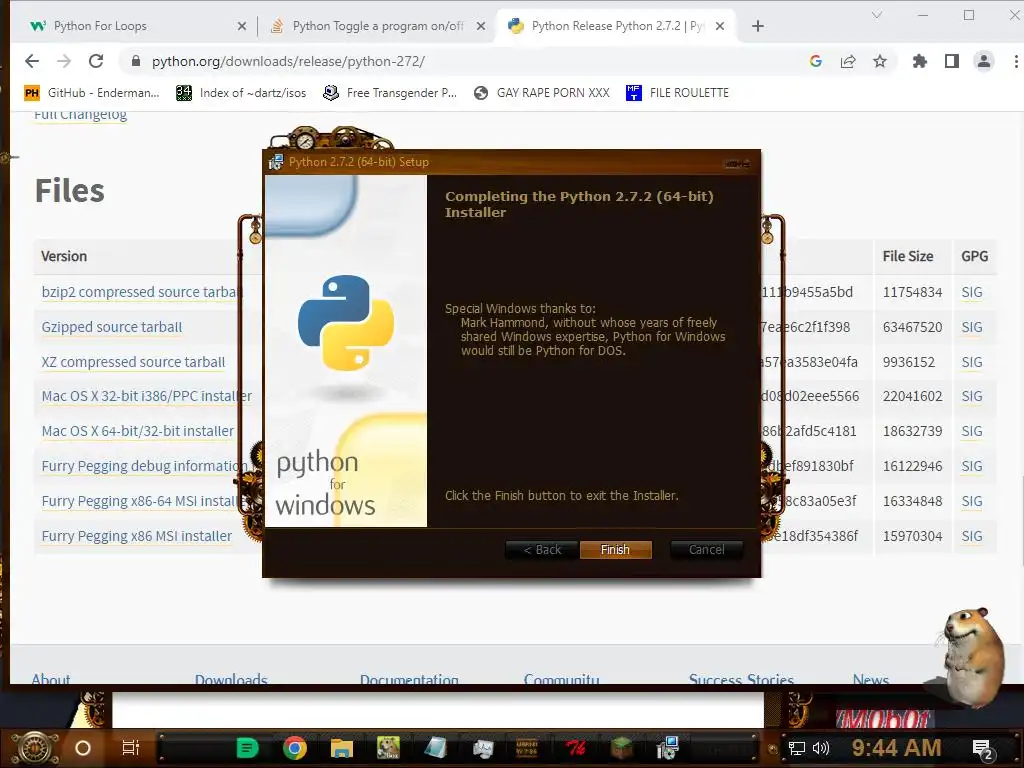Open network settings in the system tray
The height and width of the screenshot is (768, 1024).
coord(797,748)
